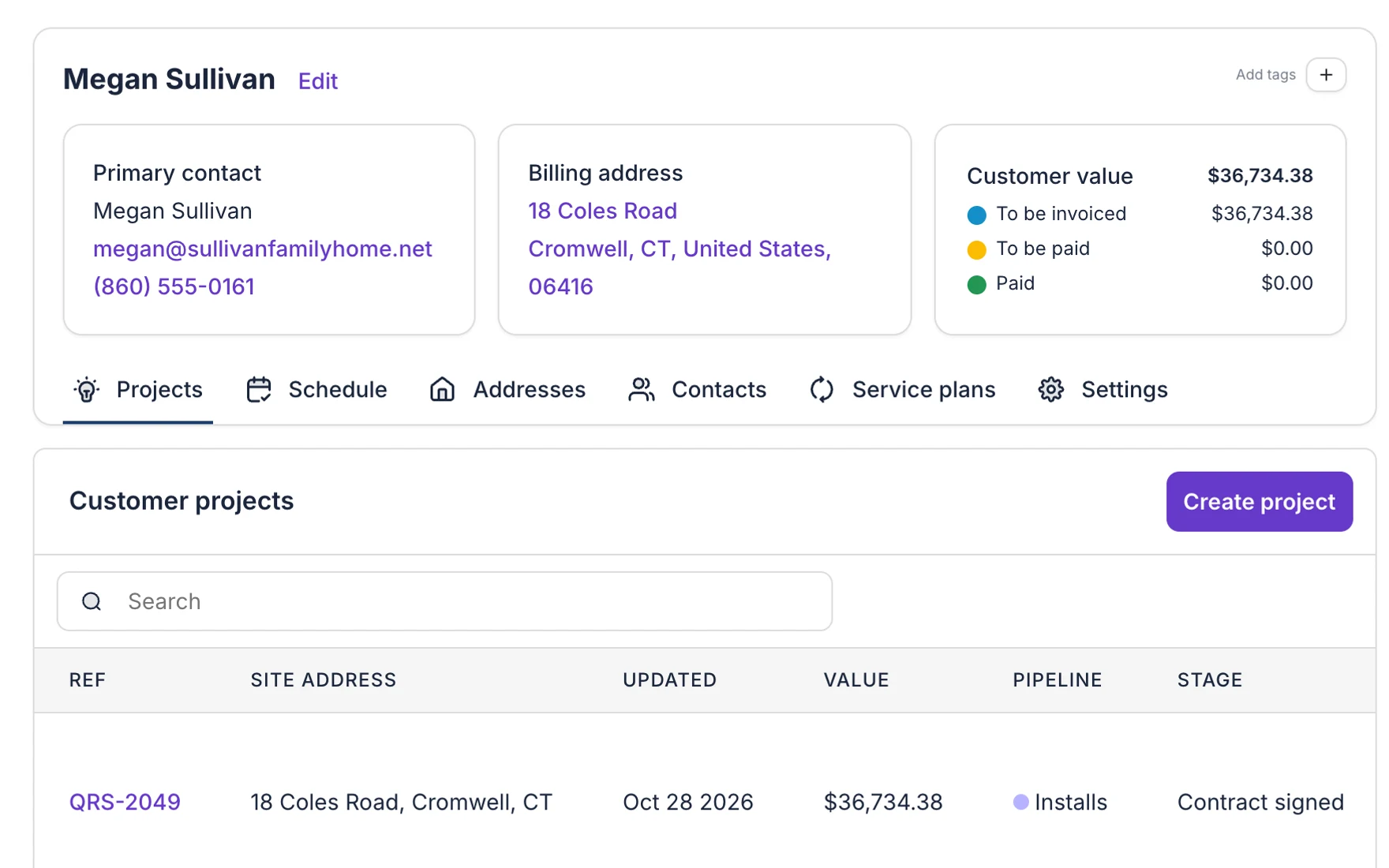Open the 18 Coles Road billing address link
This screenshot has height=868, width=1389.
click(x=603, y=211)
